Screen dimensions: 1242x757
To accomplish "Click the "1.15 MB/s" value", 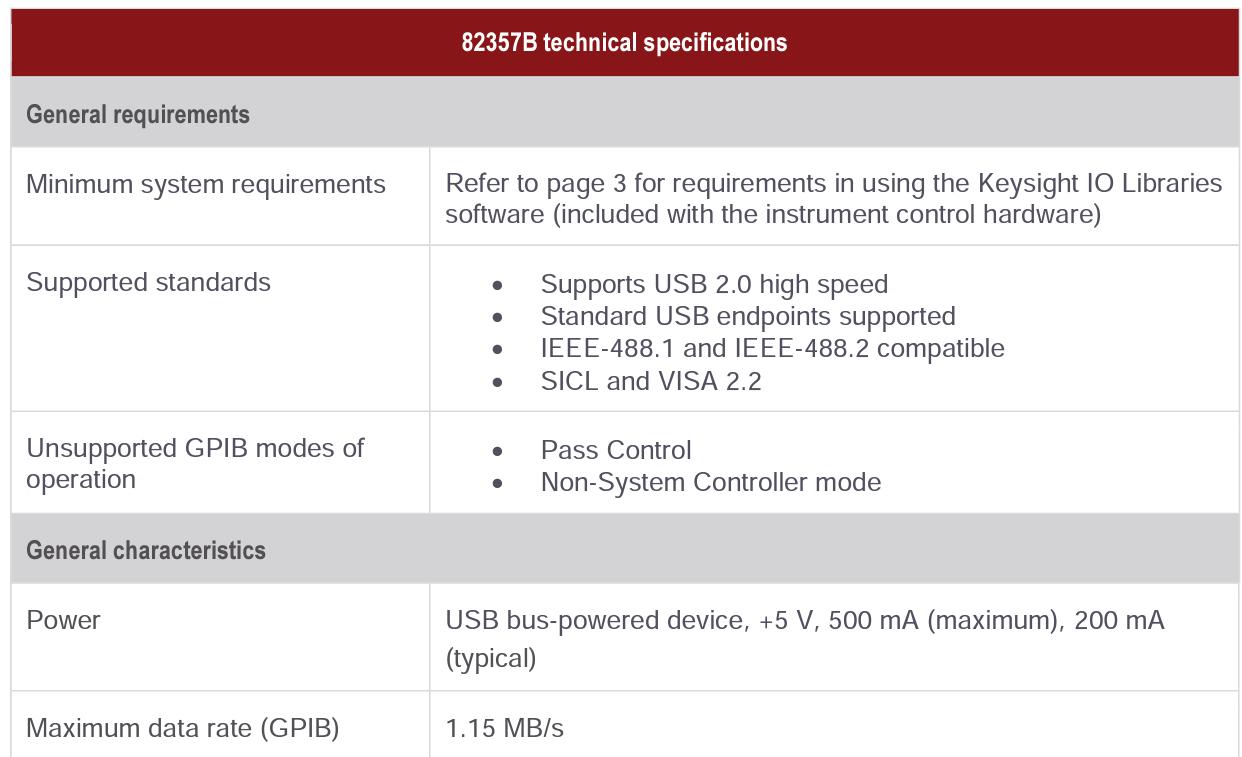I will click(x=505, y=729).
